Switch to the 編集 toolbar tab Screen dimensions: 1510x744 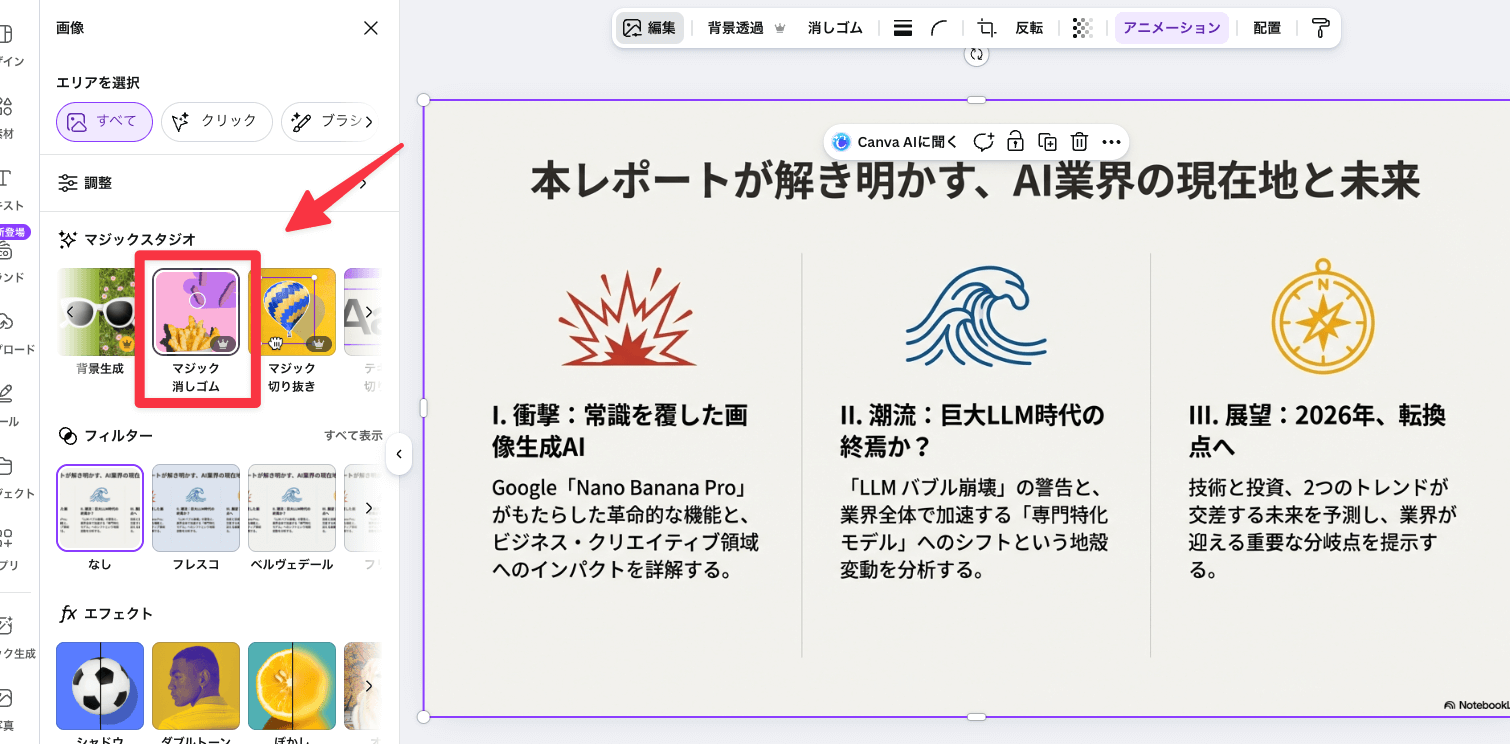(x=649, y=28)
